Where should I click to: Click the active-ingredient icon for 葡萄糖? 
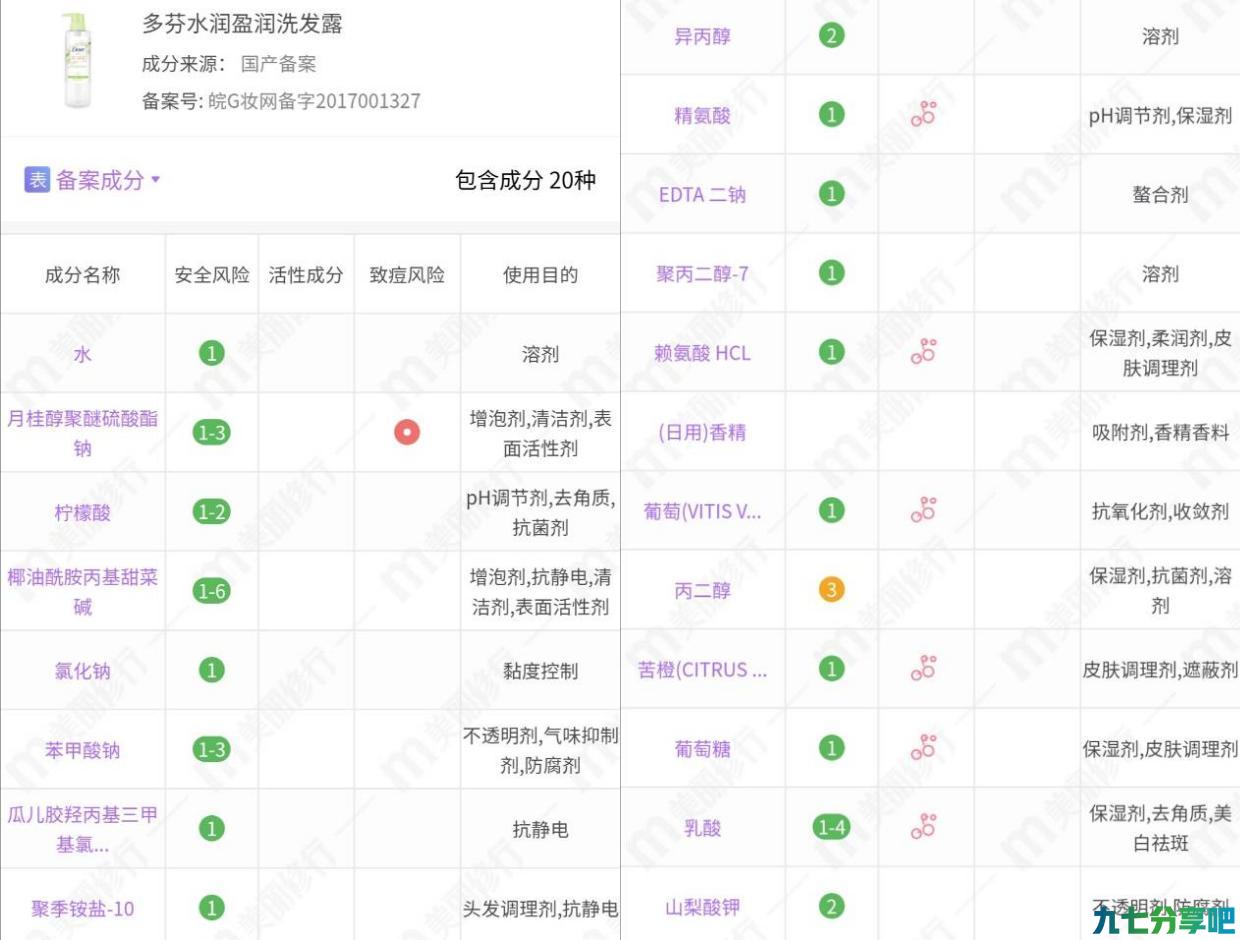pyautogui.click(x=924, y=747)
